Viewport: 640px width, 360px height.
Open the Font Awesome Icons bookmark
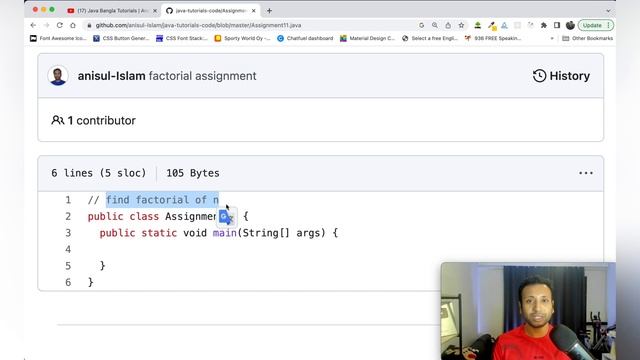coord(58,38)
